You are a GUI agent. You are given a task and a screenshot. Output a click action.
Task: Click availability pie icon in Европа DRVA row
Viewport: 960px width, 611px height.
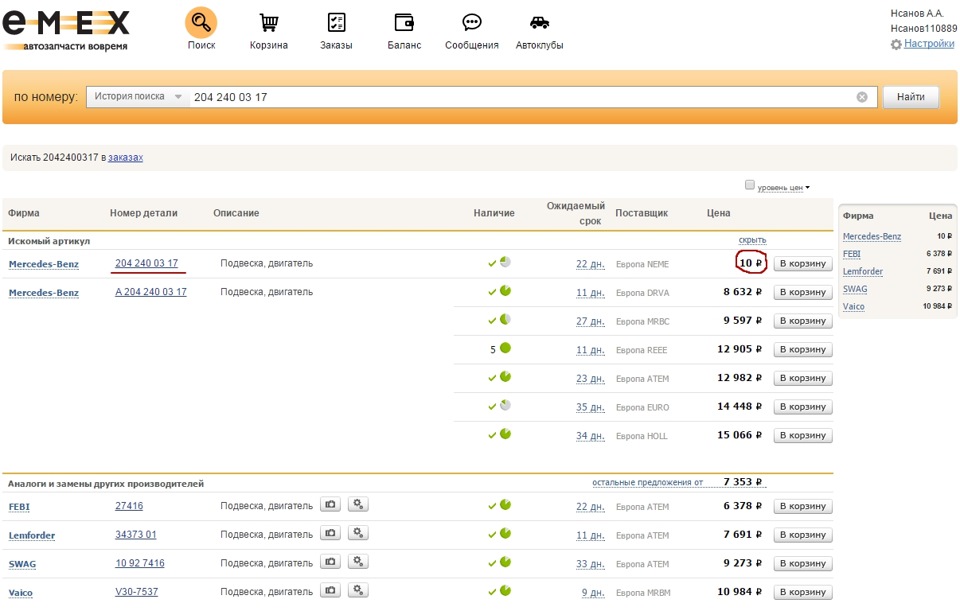pyautogui.click(x=505, y=291)
